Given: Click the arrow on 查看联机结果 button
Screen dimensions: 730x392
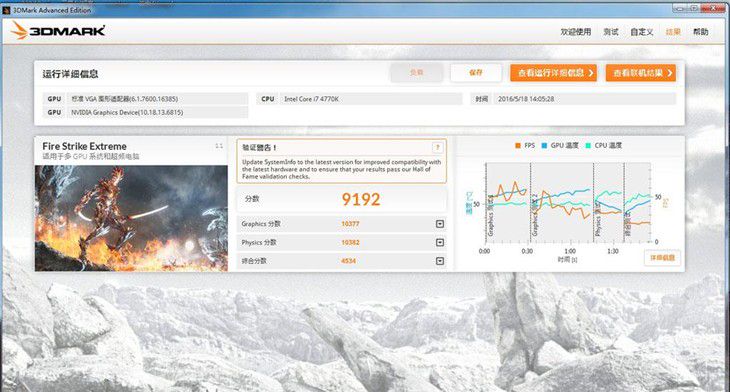Looking at the screenshot, I should pos(669,73).
